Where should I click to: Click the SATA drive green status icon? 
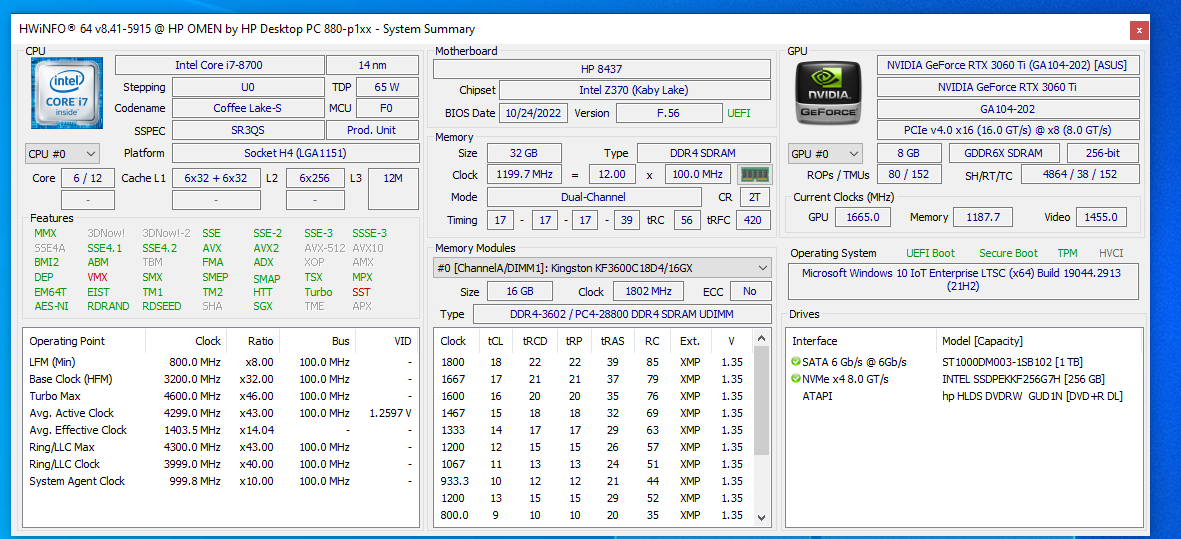point(796,362)
